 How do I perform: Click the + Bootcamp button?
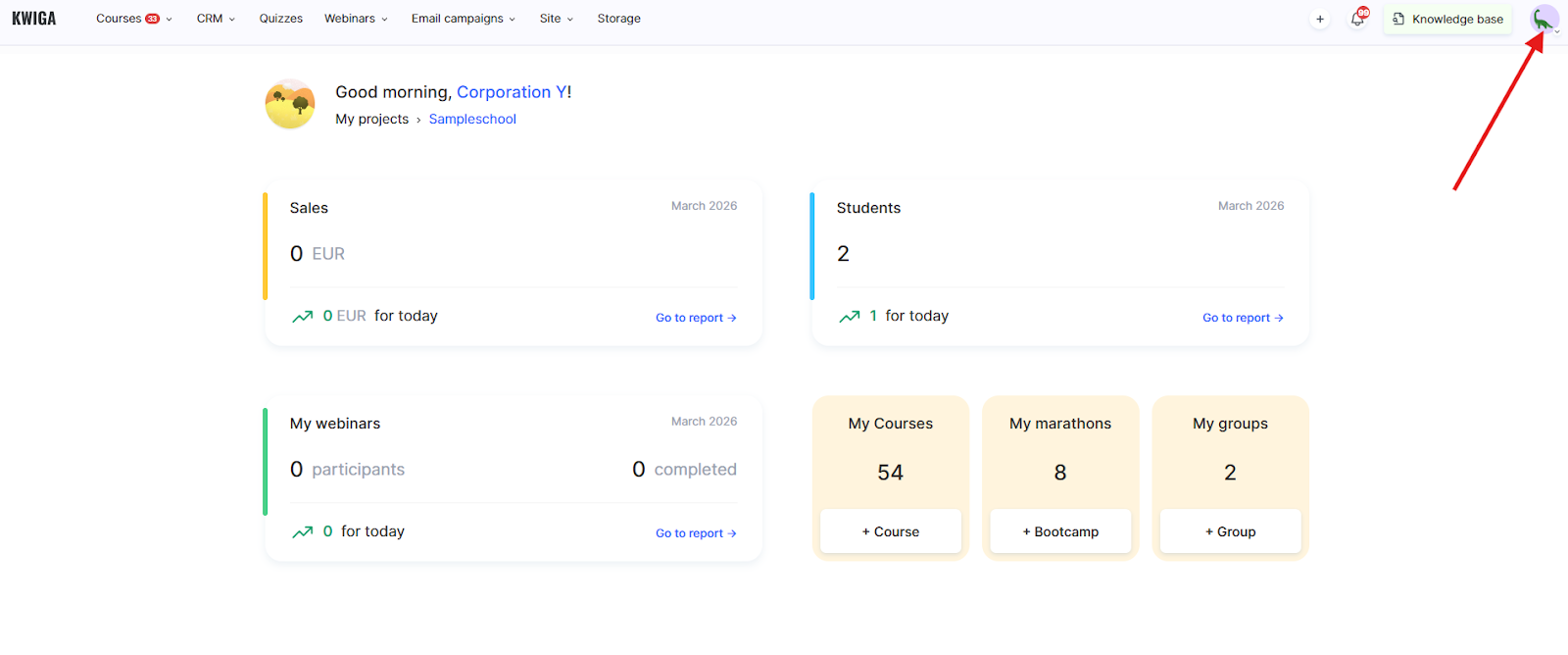1060,531
